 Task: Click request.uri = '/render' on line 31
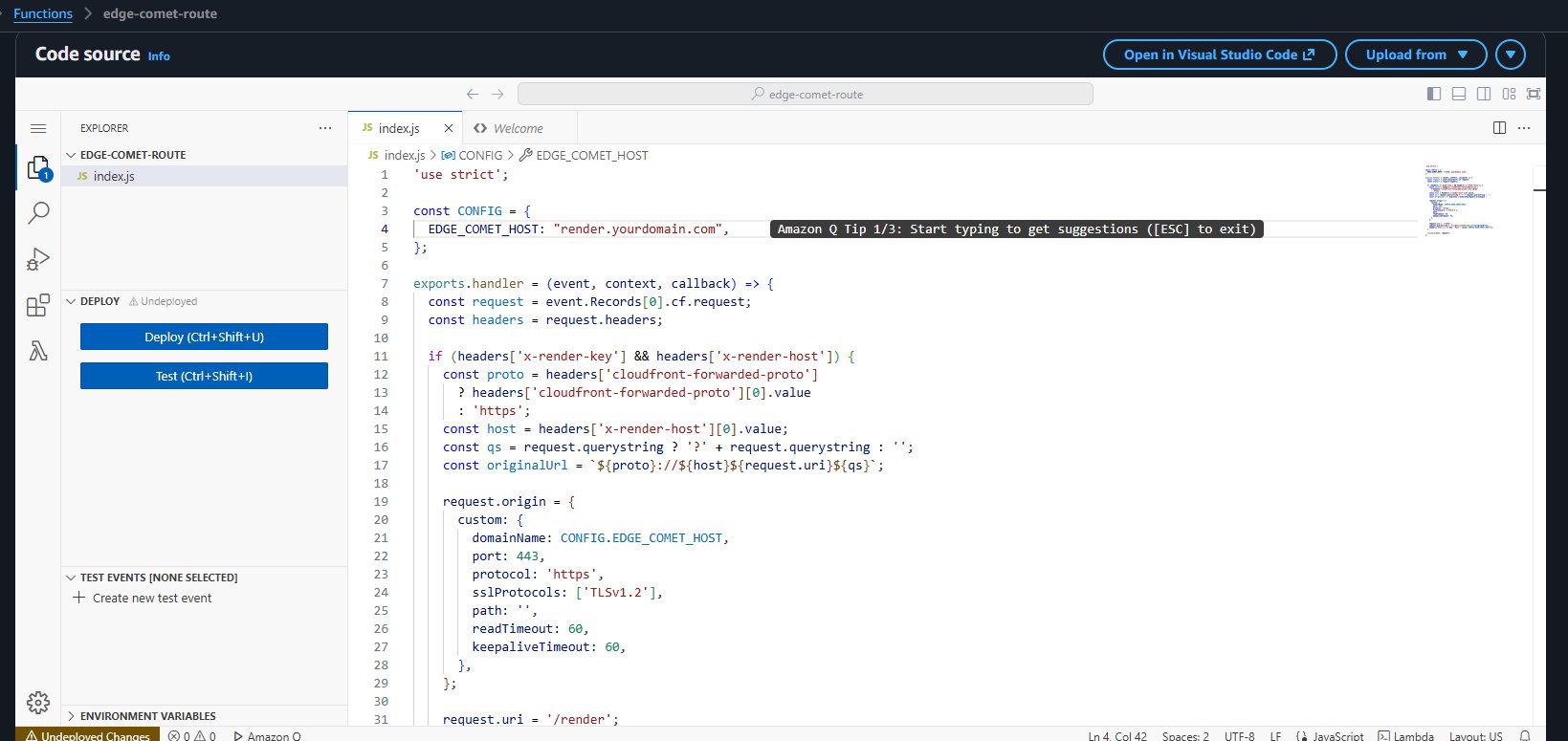pyautogui.click(x=531, y=719)
